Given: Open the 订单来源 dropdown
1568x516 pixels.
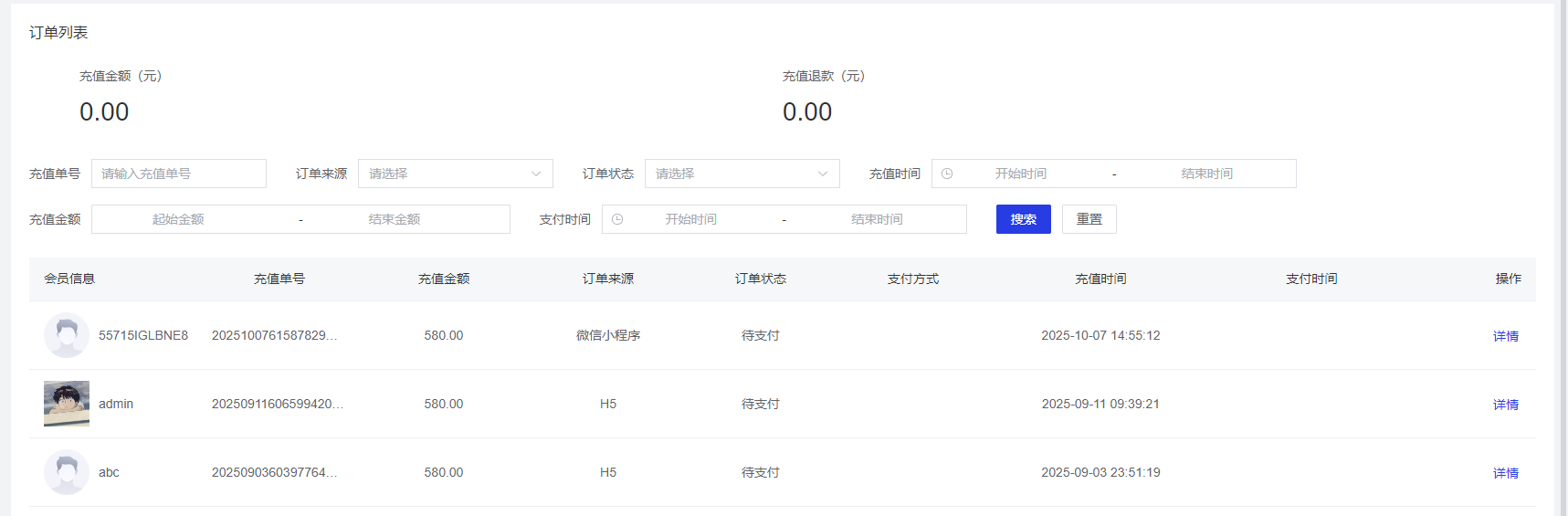Looking at the screenshot, I should (x=455, y=174).
